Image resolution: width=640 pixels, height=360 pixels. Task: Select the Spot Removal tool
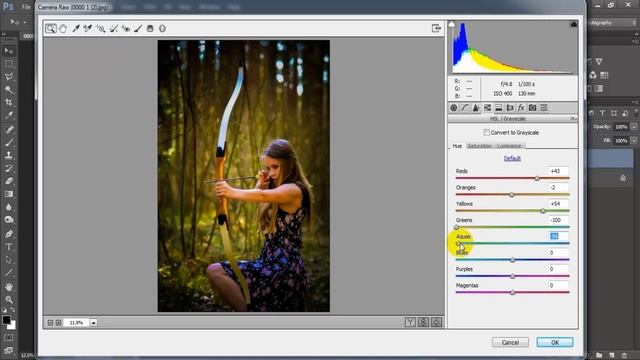pyautogui.click(x=113, y=29)
